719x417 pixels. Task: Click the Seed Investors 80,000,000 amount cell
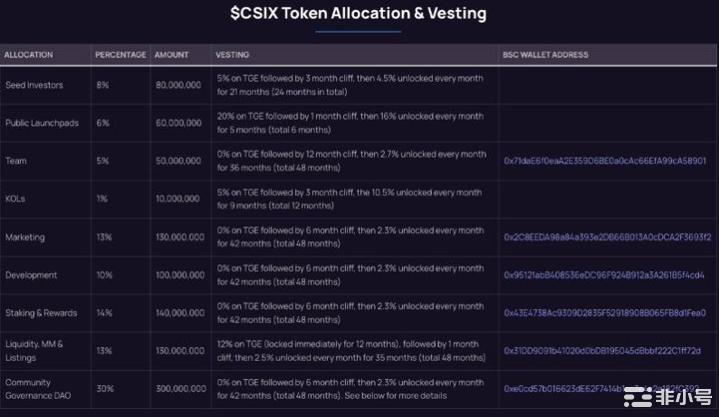point(178,85)
